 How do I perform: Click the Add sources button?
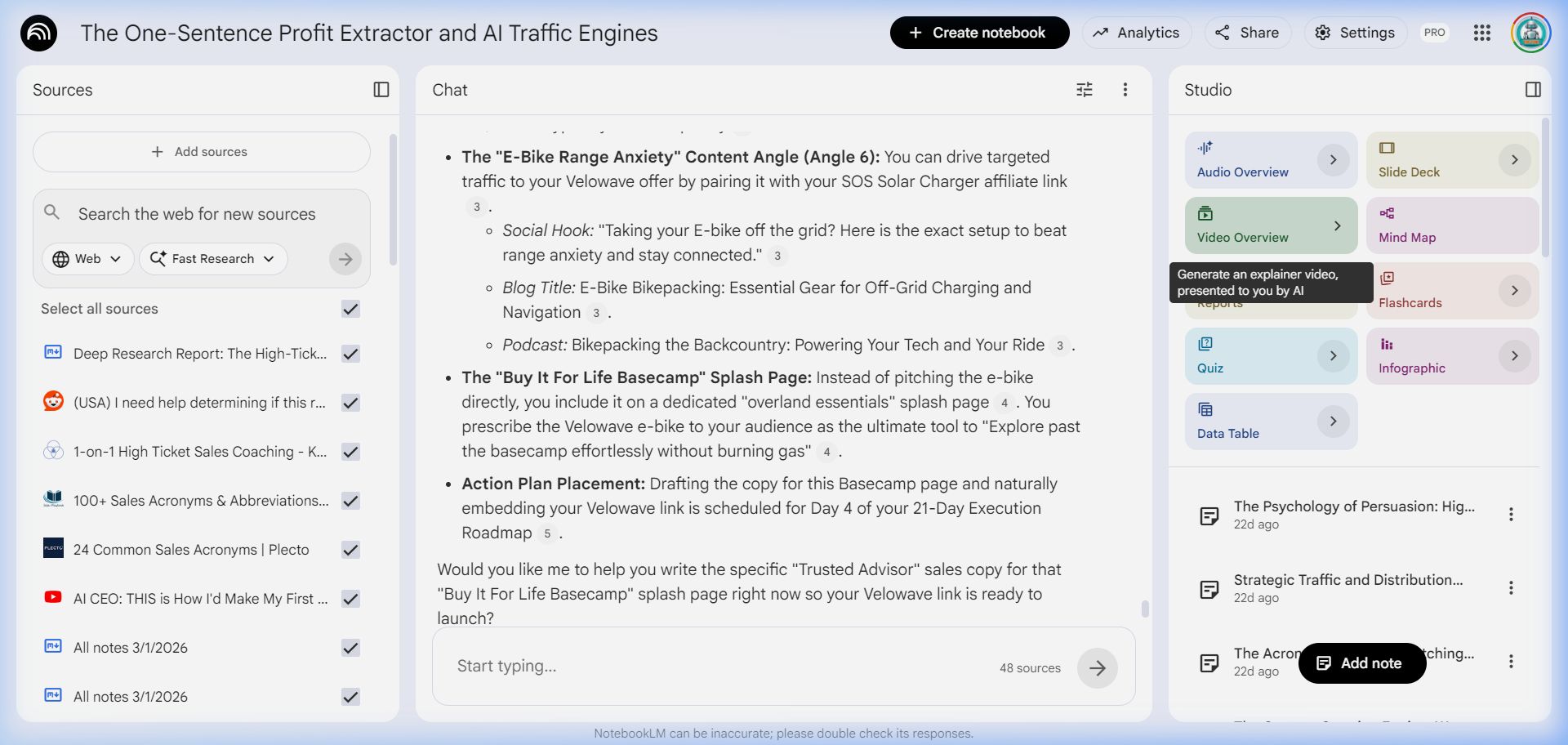(x=201, y=152)
